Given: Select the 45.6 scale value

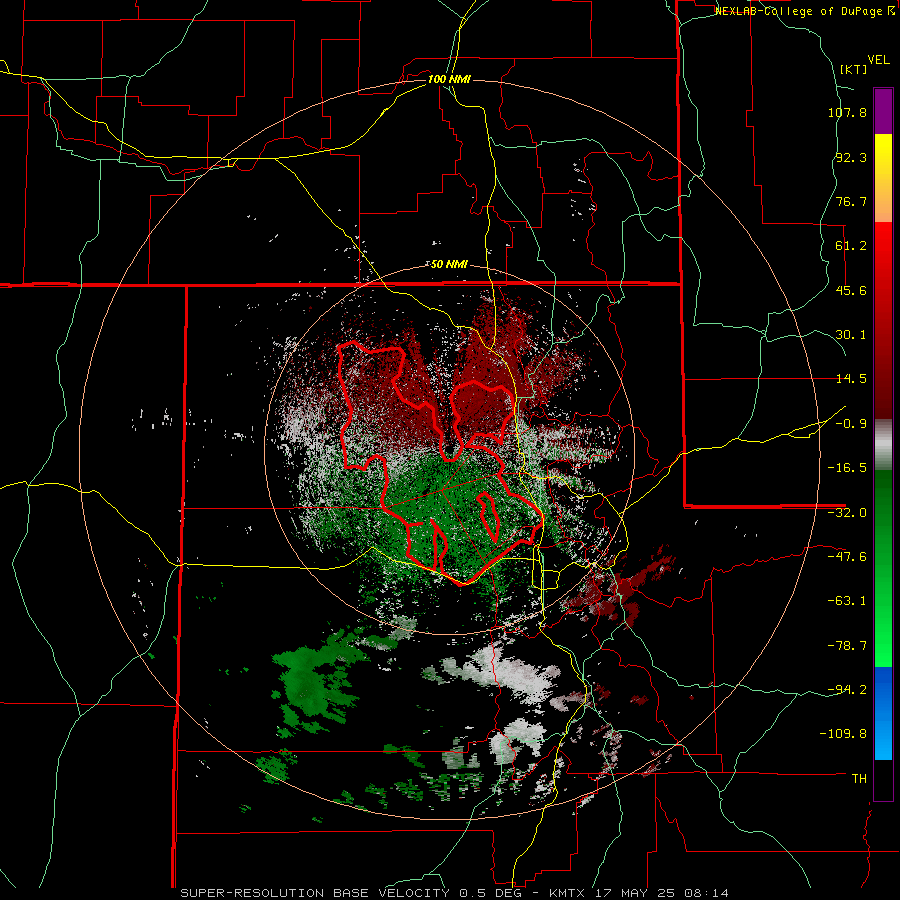Looking at the screenshot, I should [851, 290].
